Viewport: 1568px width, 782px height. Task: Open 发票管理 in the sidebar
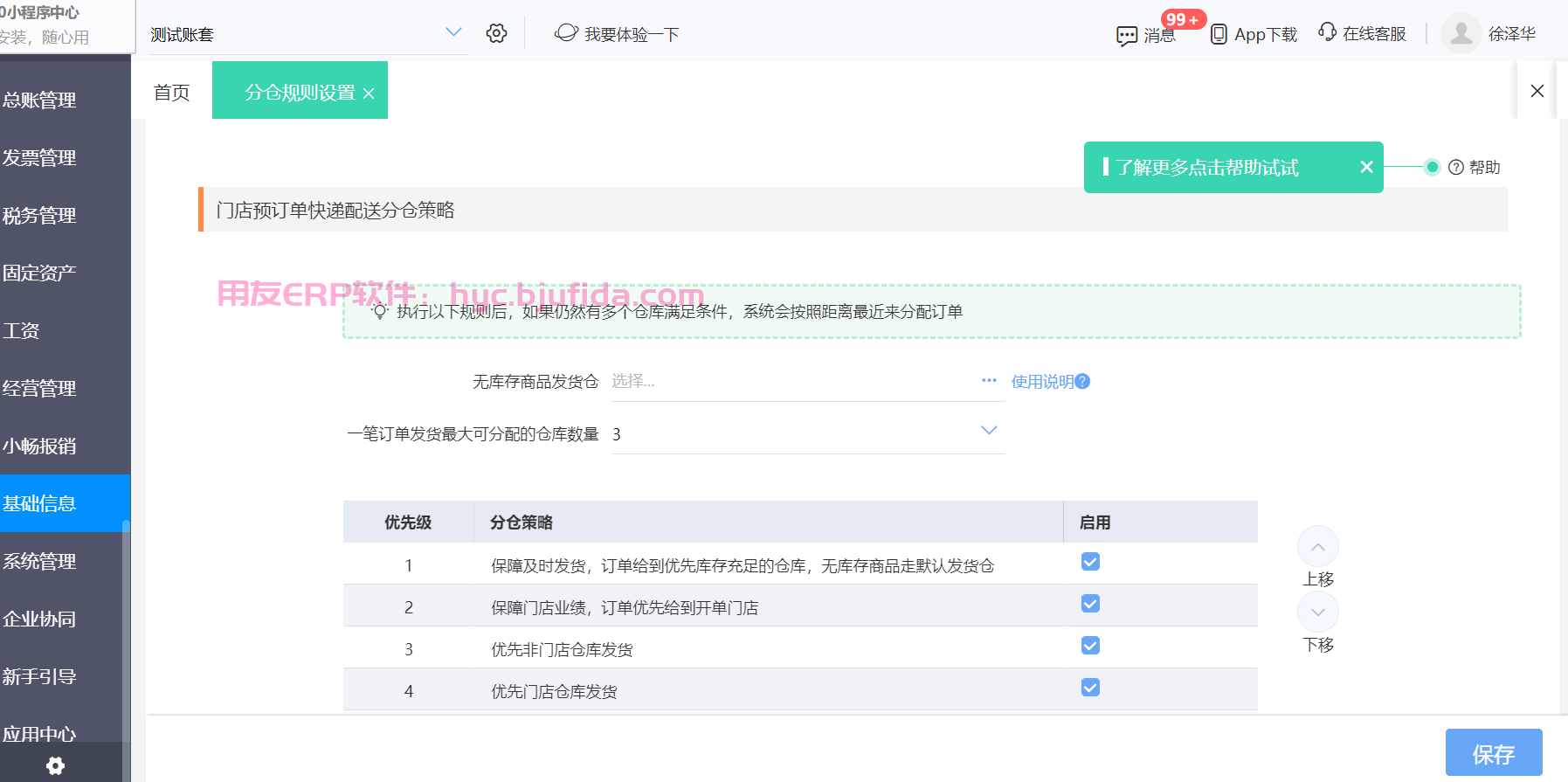tap(66, 157)
